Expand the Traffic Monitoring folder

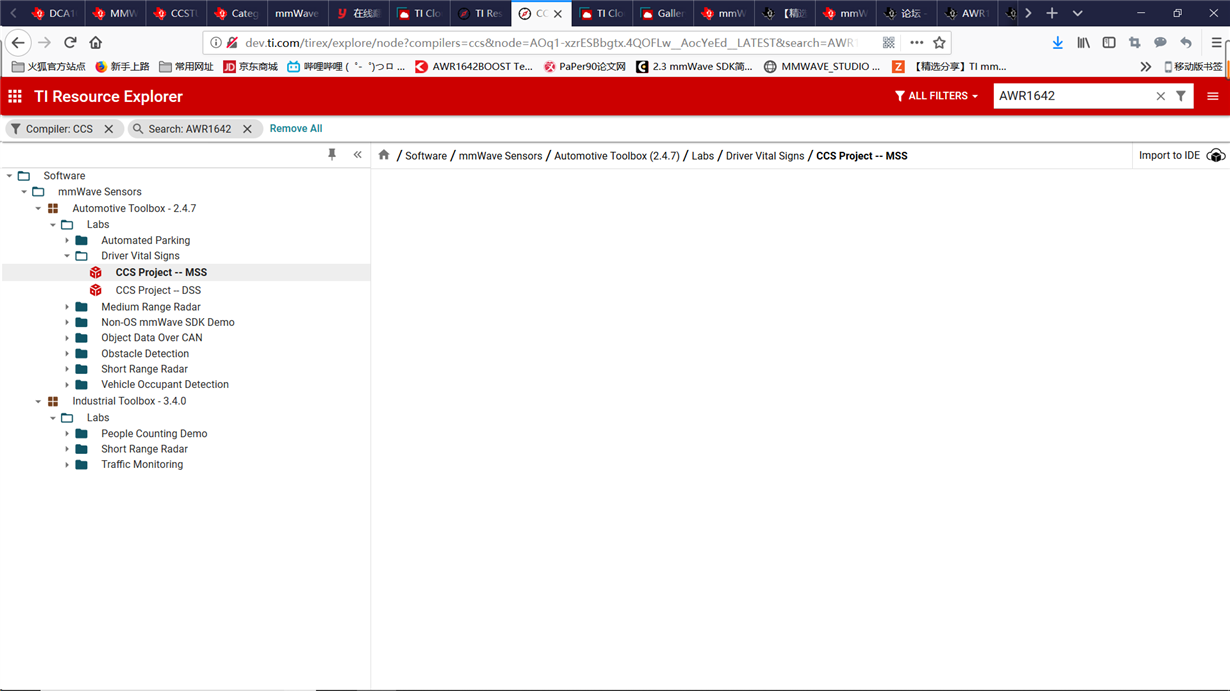point(67,465)
